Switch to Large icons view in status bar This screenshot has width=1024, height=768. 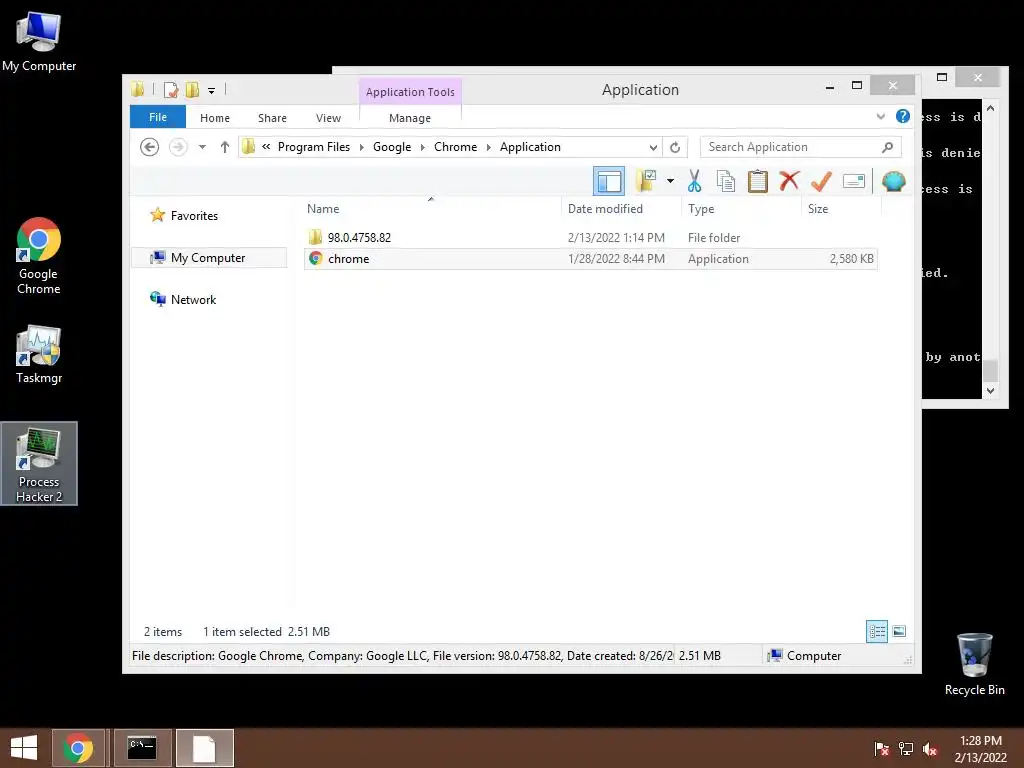(x=899, y=631)
